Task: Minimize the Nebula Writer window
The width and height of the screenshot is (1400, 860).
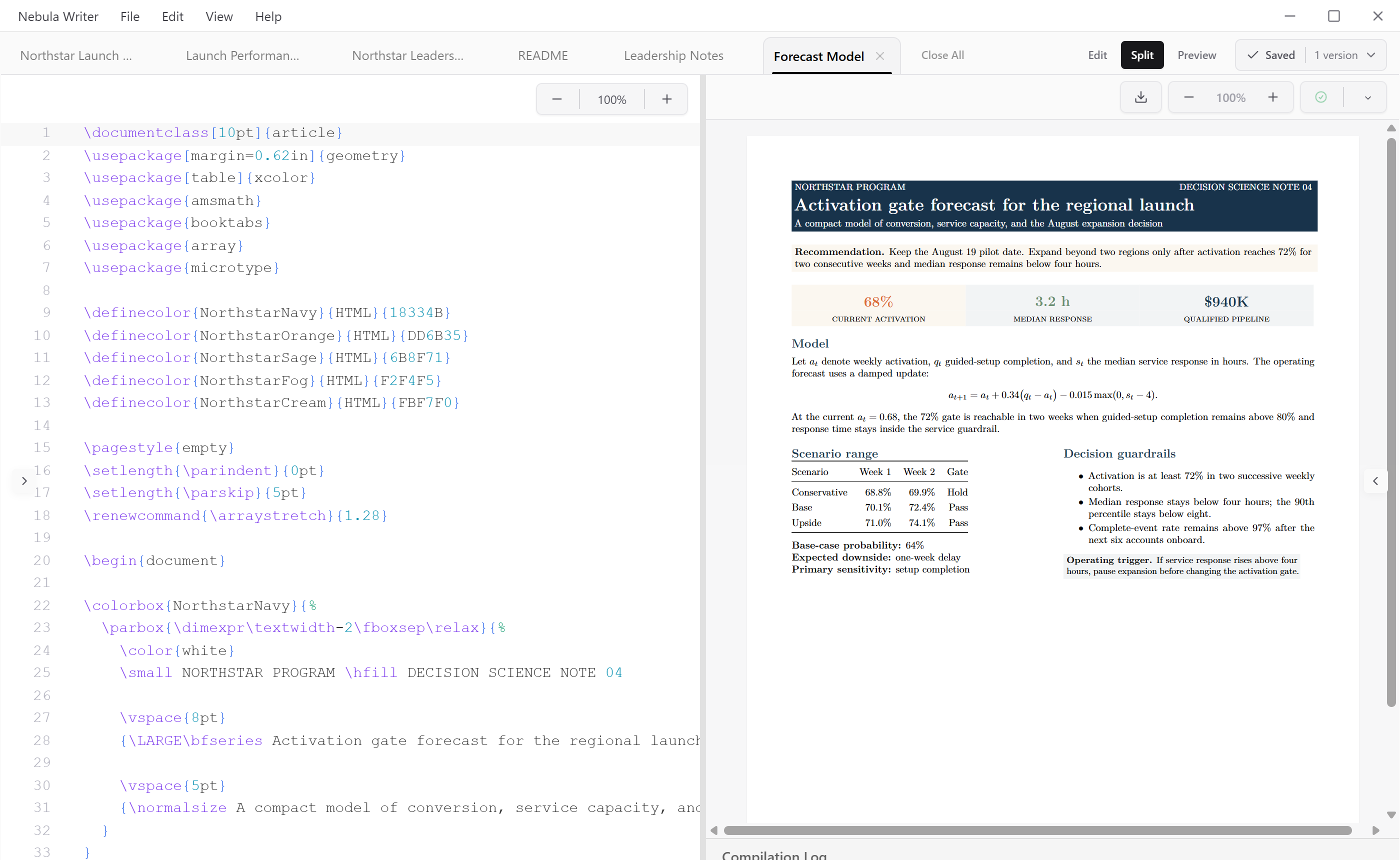Action: click(x=1289, y=16)
